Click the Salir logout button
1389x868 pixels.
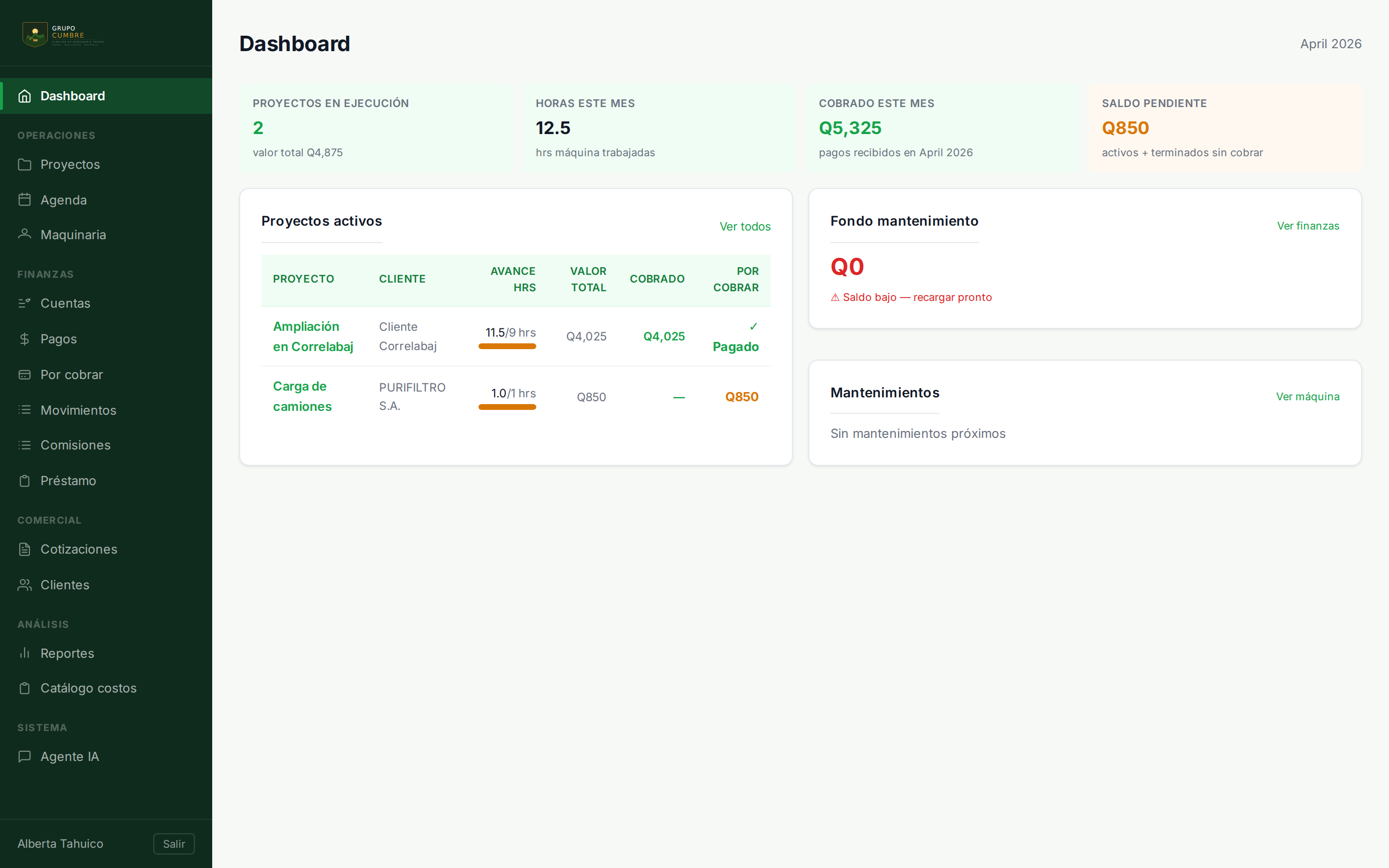(x=174, y=844)
